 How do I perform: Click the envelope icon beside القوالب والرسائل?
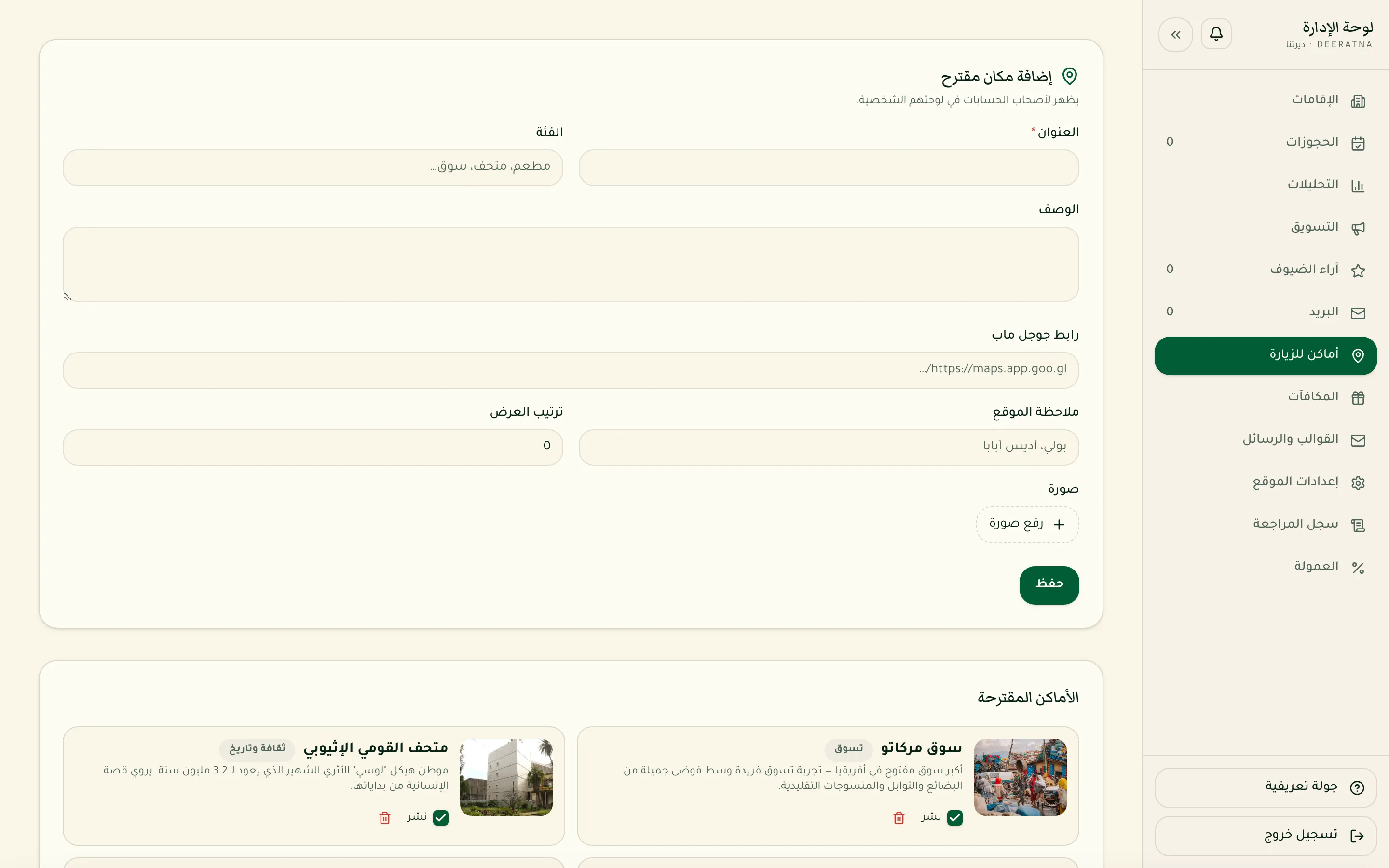pyautogui.click(x=1358, y=440)
